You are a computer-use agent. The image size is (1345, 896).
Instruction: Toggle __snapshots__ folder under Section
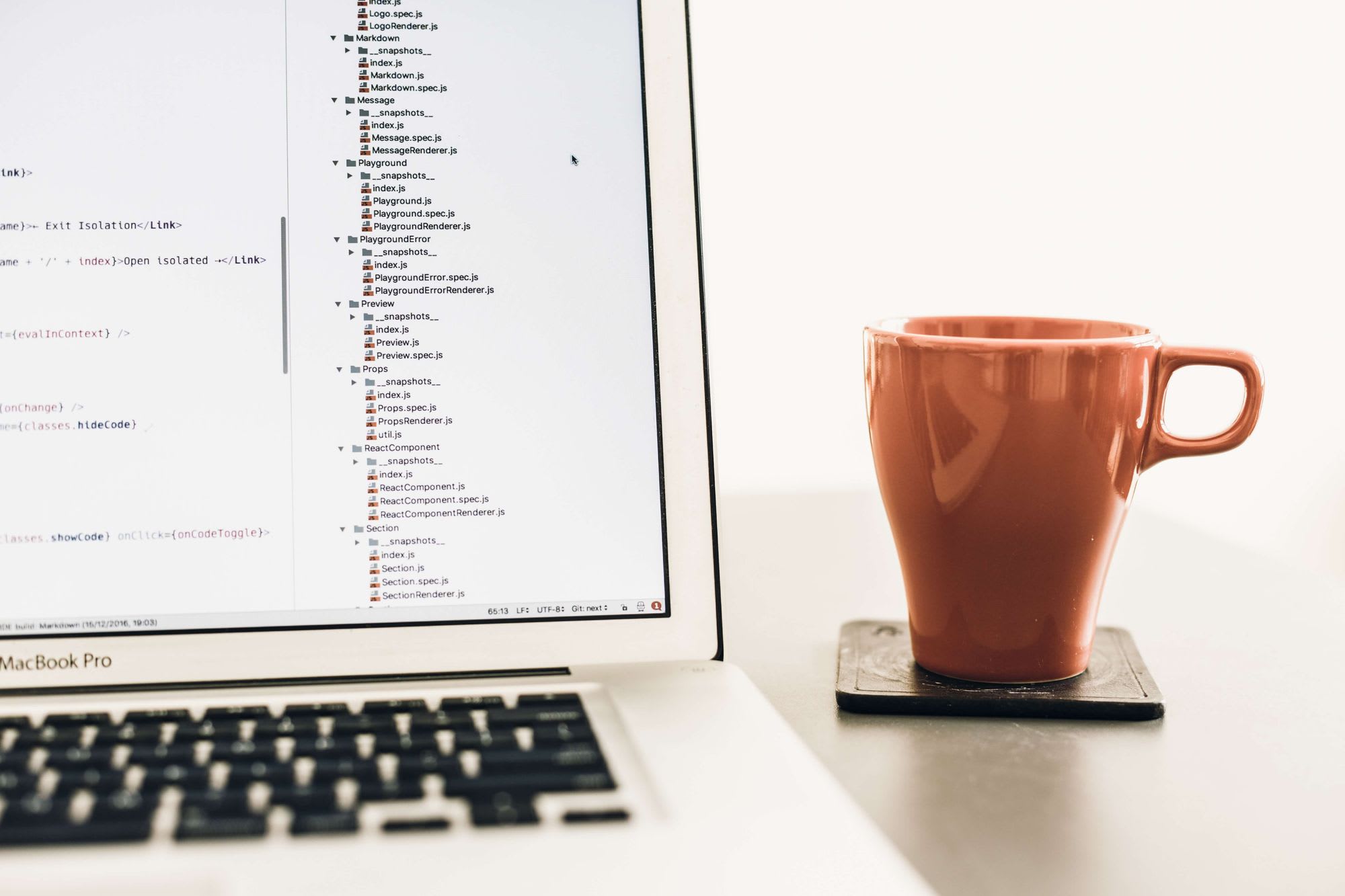352,541
